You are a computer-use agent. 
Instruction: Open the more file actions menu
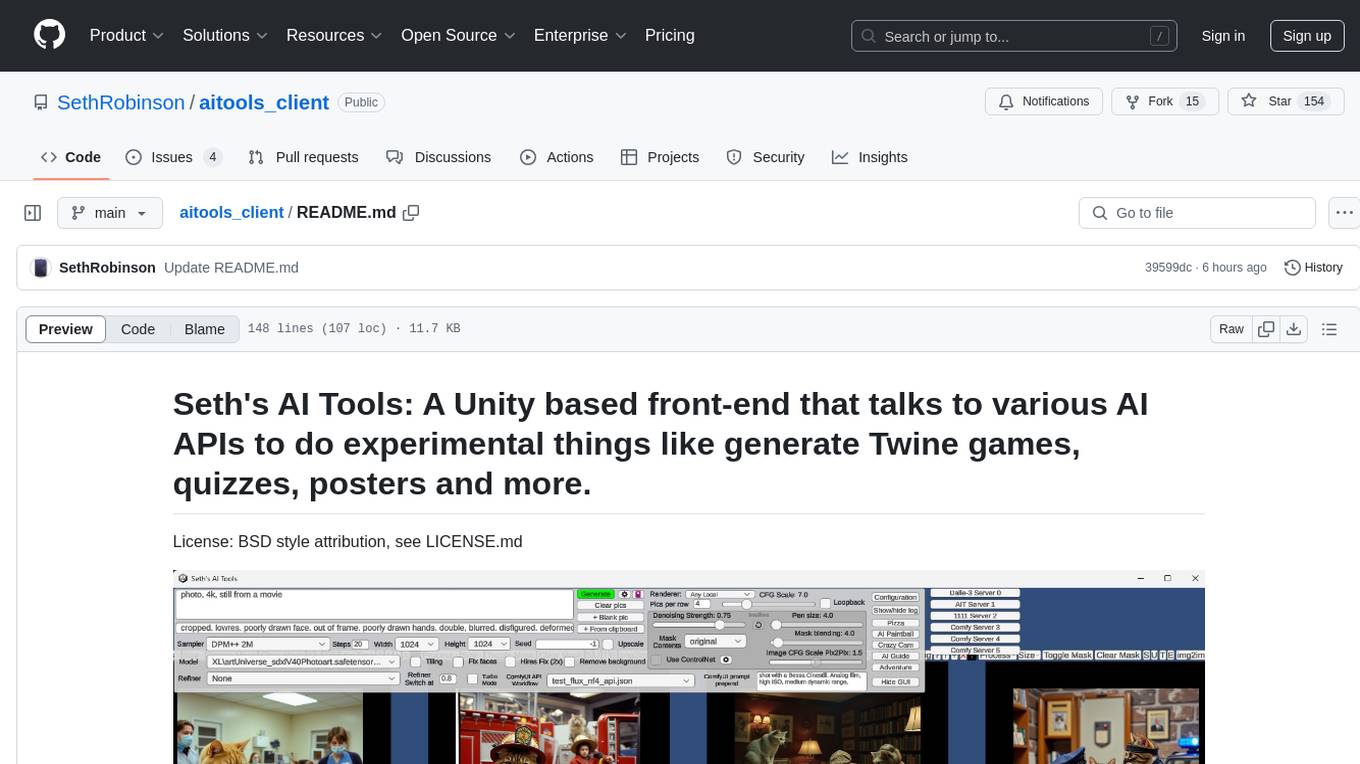1345,213
